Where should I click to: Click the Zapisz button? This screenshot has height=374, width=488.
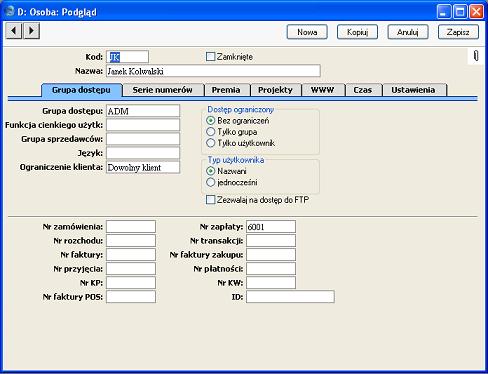458,32
